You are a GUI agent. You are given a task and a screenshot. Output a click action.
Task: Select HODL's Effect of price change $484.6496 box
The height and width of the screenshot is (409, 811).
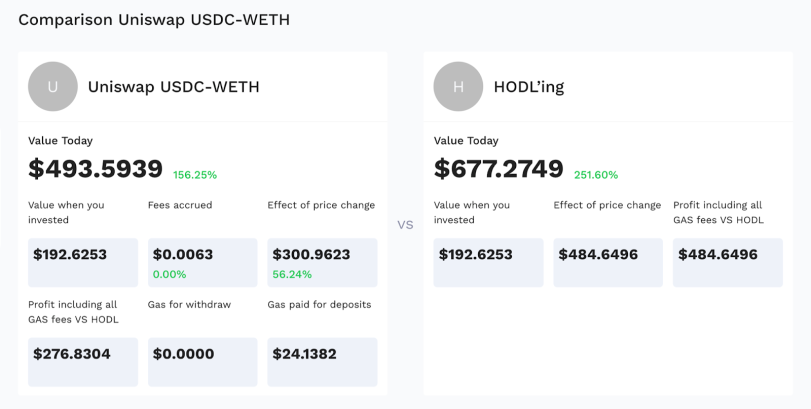(608, 263)
